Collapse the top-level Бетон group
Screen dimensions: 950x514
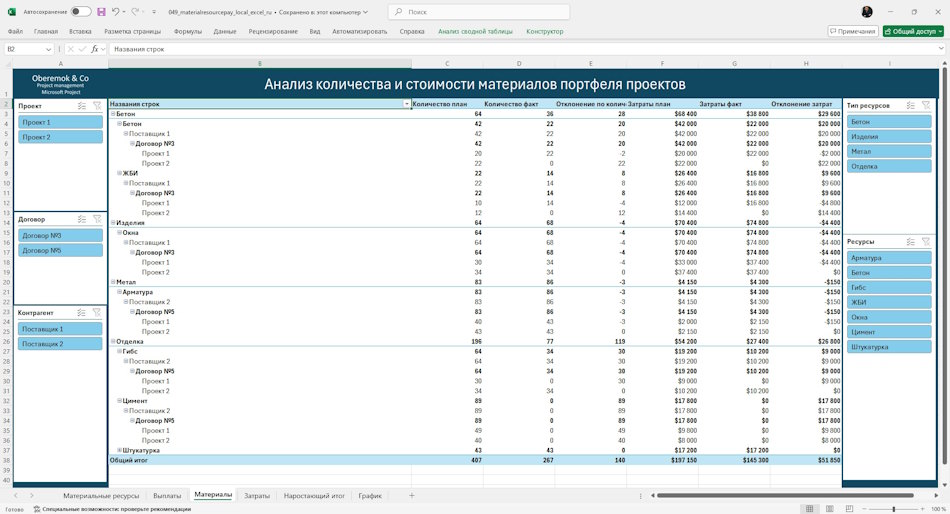click(113, 113)
